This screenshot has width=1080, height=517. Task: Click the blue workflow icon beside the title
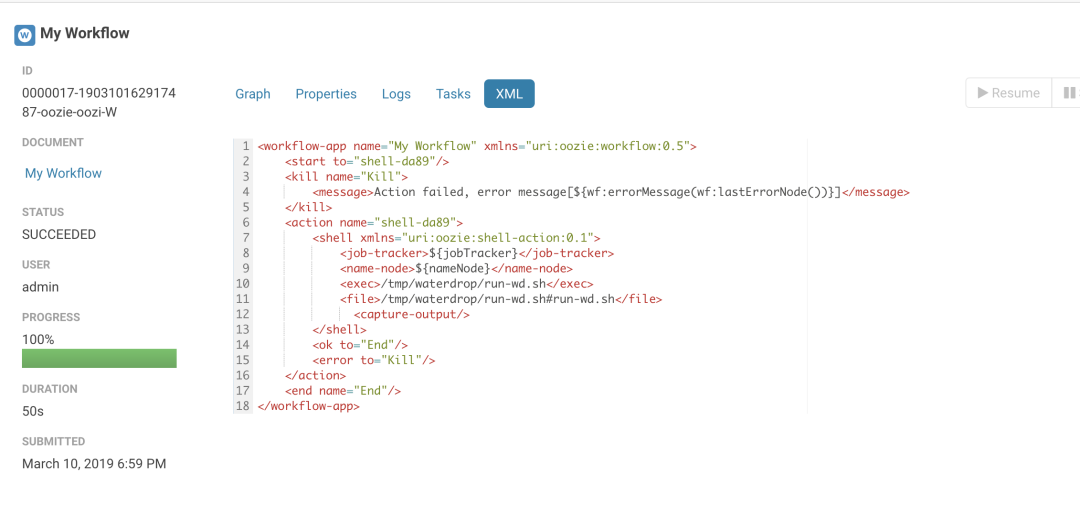pos(25,34)
